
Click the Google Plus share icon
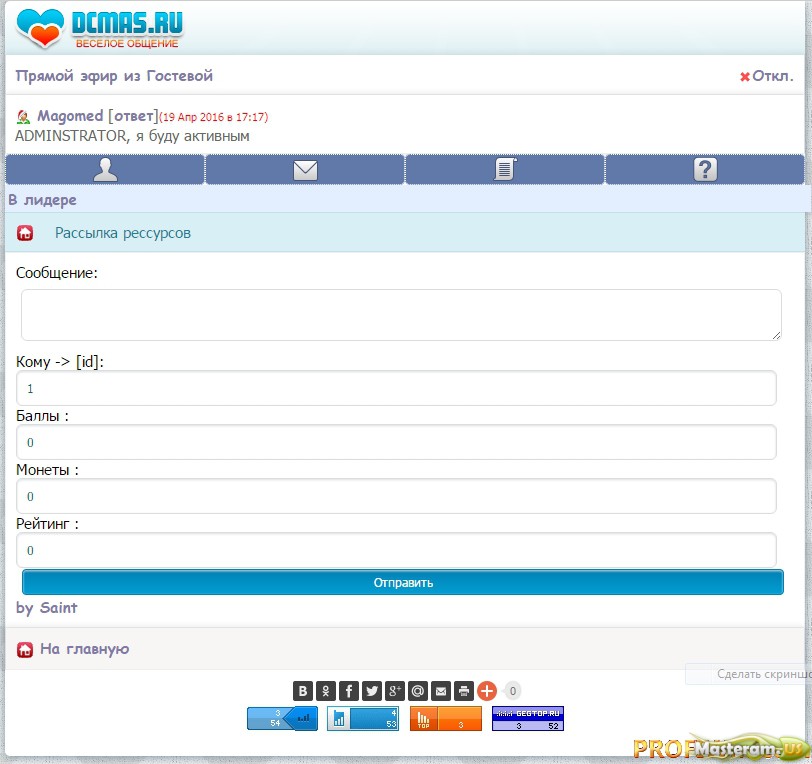pyautogui.click(x=395, y=691)
